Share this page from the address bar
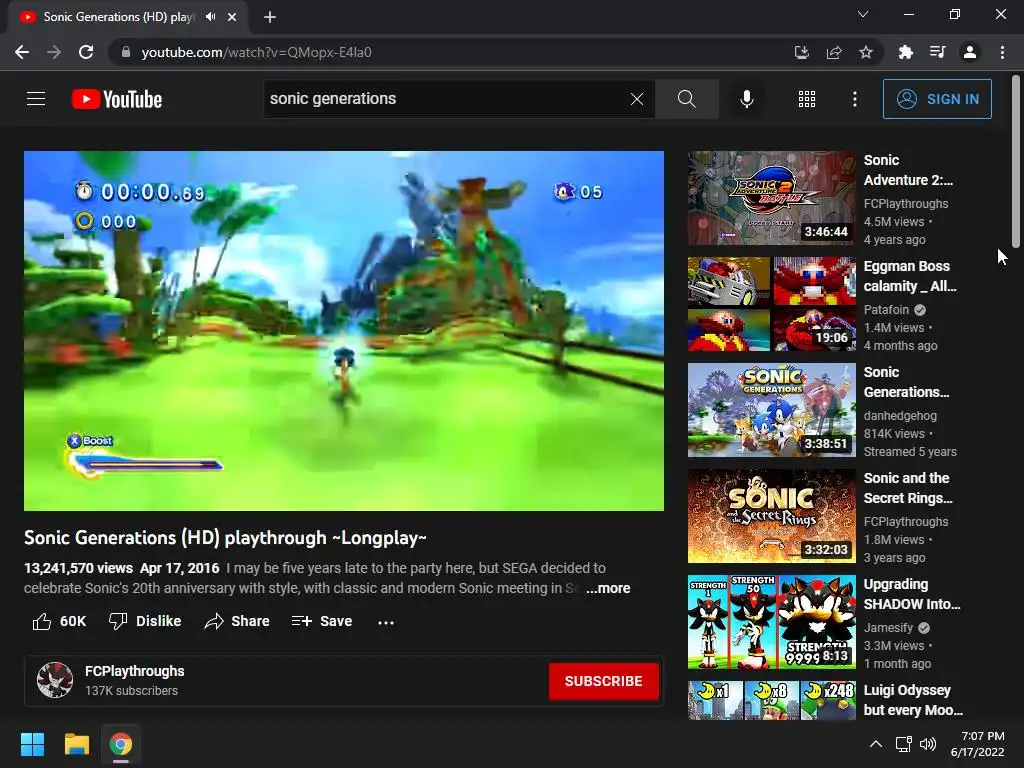 coord(834,52)
